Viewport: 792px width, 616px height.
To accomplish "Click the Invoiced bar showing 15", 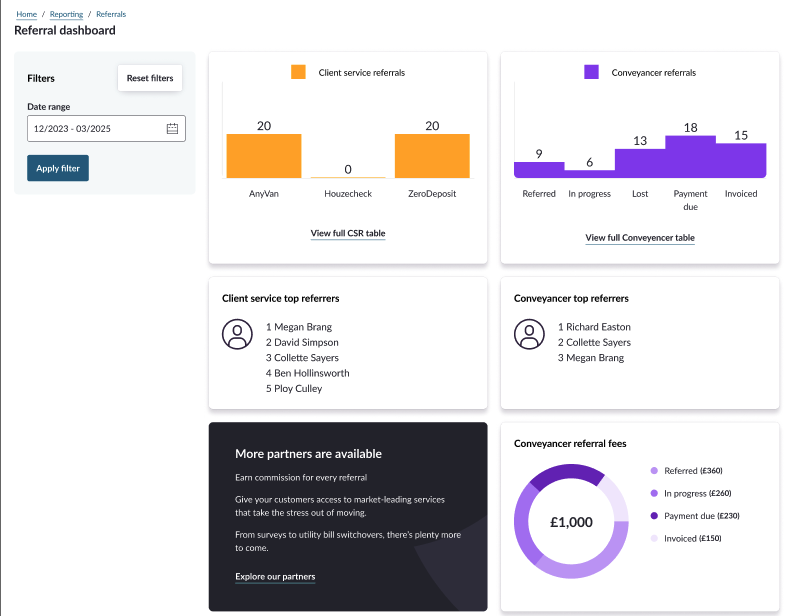I will [x=741, y=161].
